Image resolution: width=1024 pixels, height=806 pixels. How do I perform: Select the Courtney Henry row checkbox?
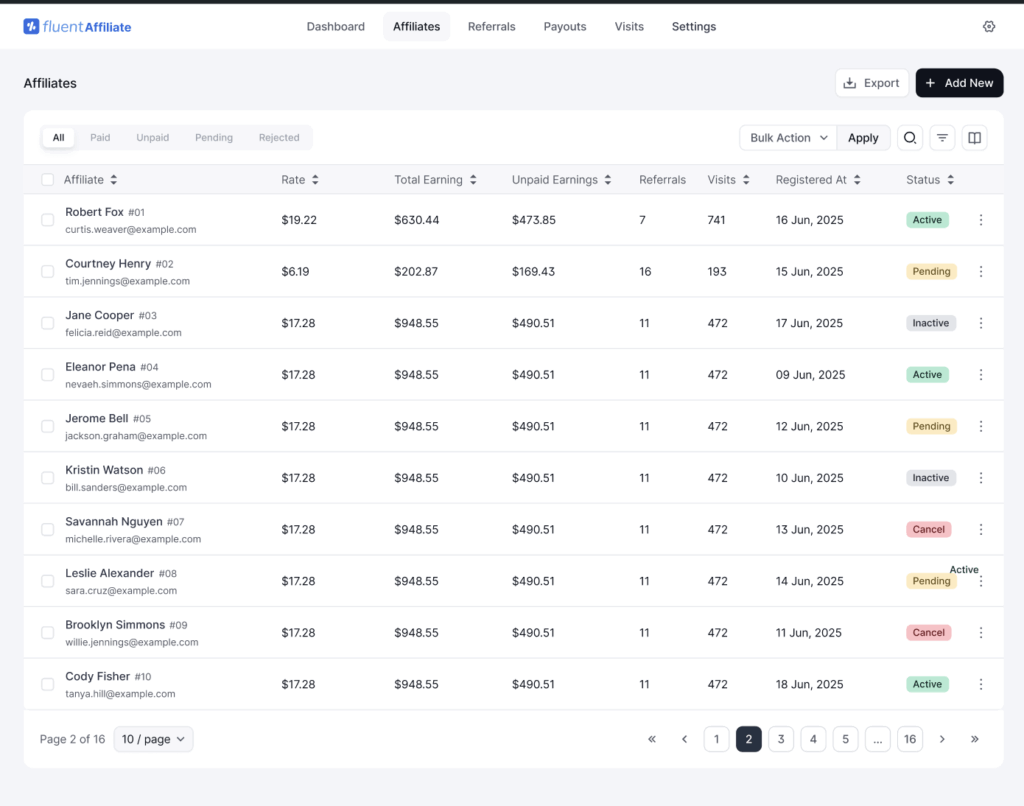(x=48, y=272)
